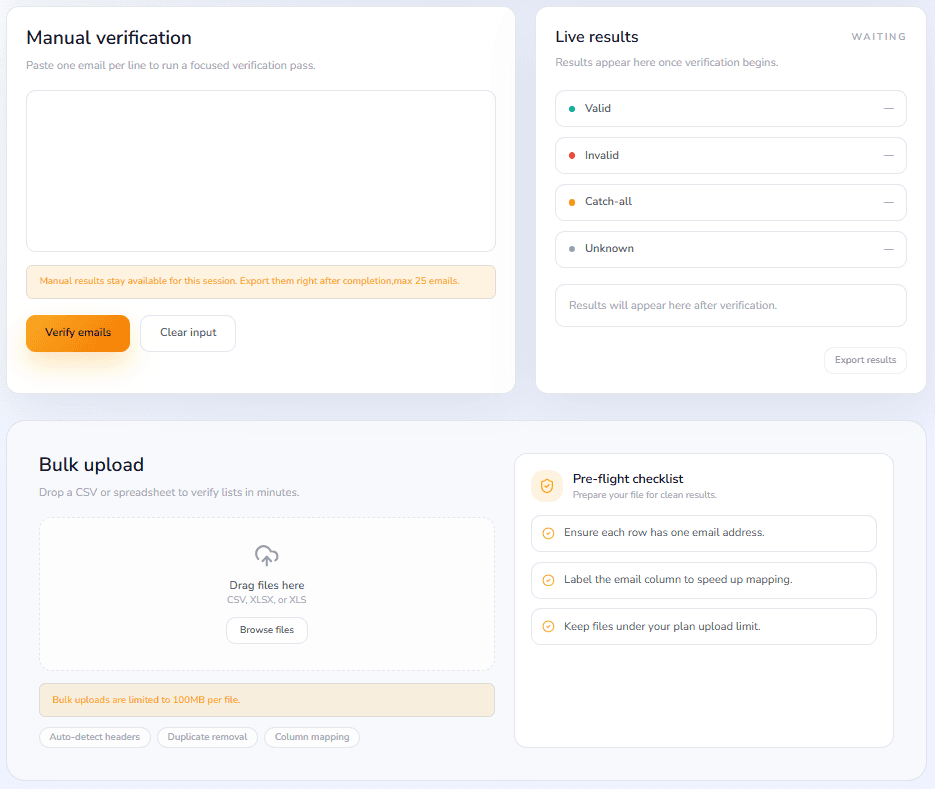Click the Pre-flight checklist badge icon
The height and width of the screenshot is (789, 935).
coord(547,485)
